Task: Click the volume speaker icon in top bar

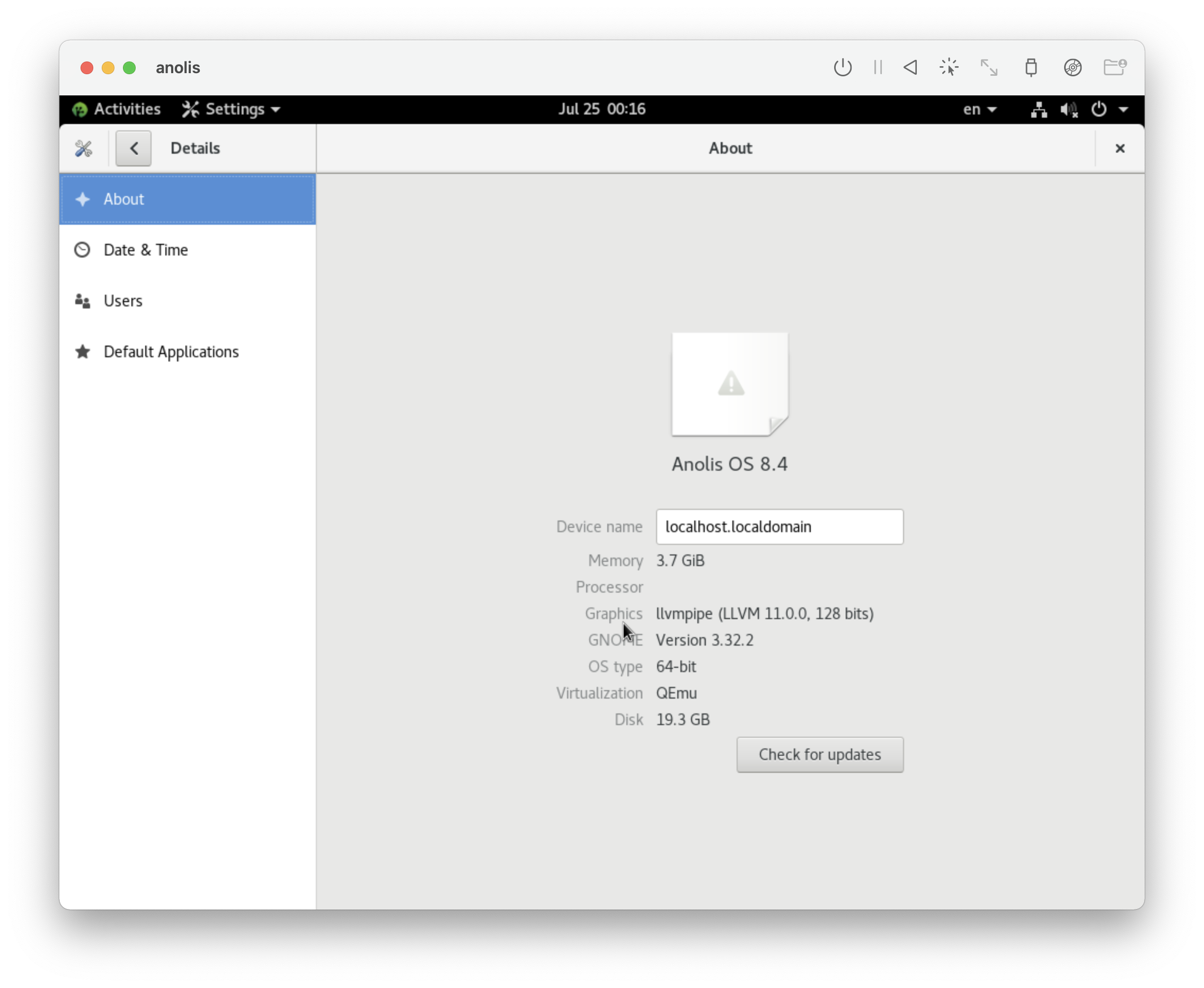Action: [x=1068, y=109]
